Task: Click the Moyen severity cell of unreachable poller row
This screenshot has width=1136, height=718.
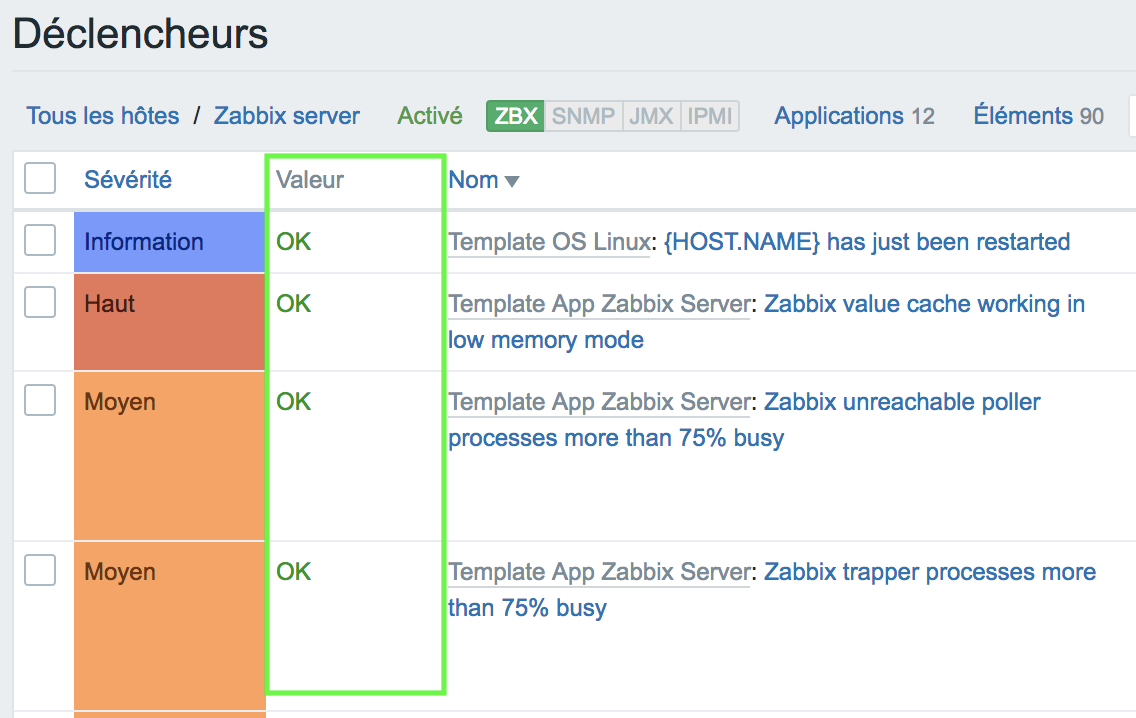Action: click(x=170, y=456)
